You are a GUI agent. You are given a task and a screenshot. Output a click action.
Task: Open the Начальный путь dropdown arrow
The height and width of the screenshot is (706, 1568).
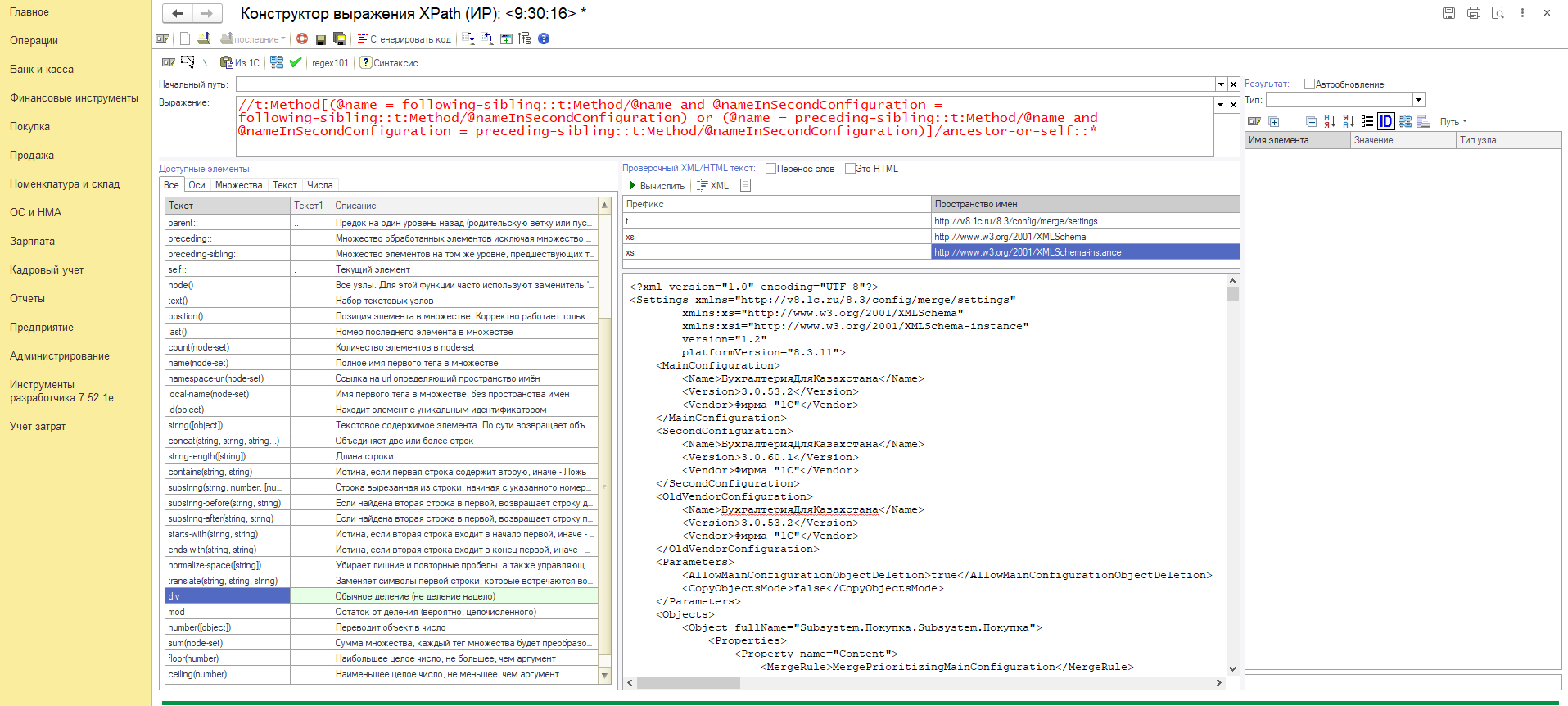click(x=1221, y=84)
